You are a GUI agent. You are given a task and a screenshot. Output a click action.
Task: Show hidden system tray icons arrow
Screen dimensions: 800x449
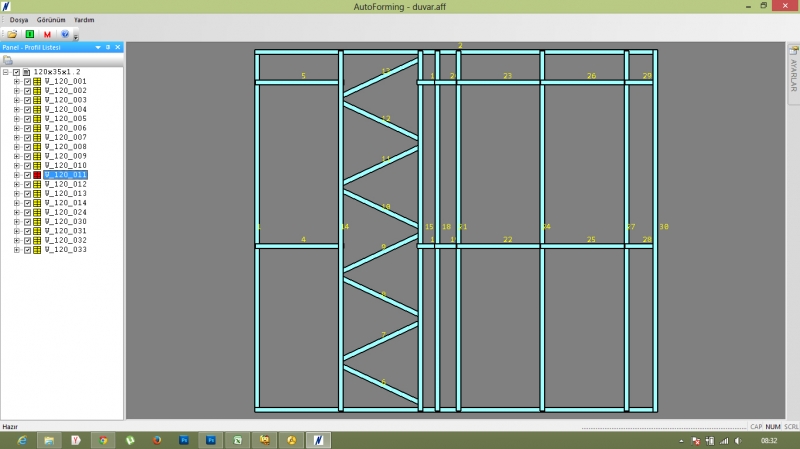[x=681, y=441]
